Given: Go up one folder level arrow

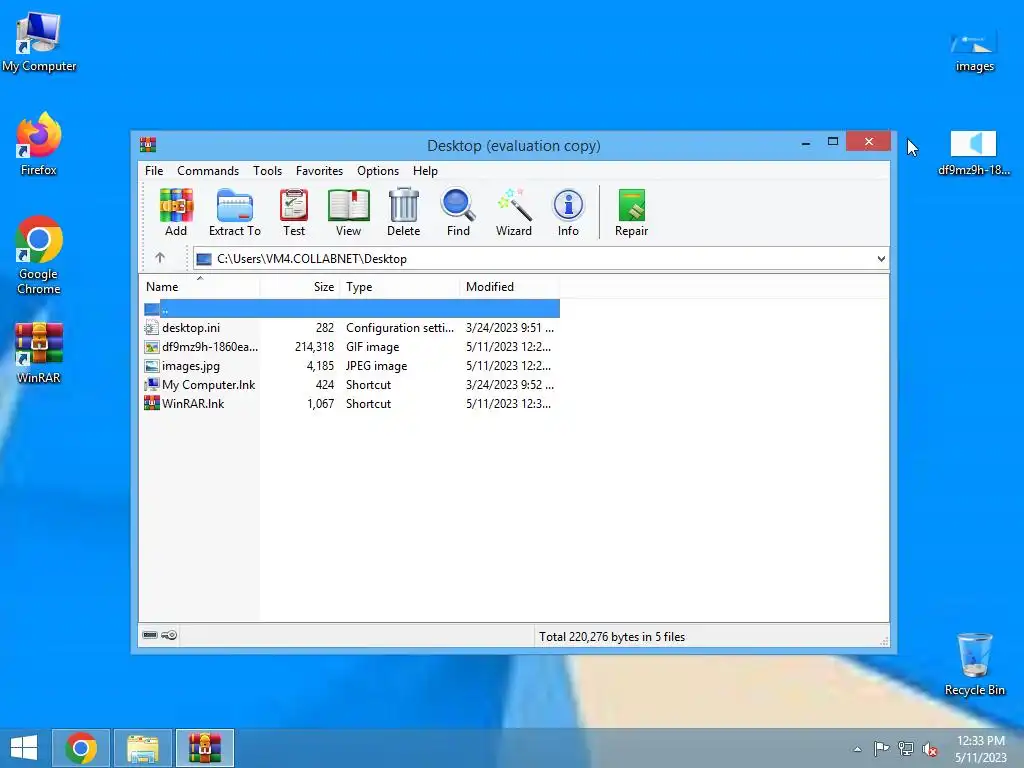Looking at the screenshot, I should (160, 258).
